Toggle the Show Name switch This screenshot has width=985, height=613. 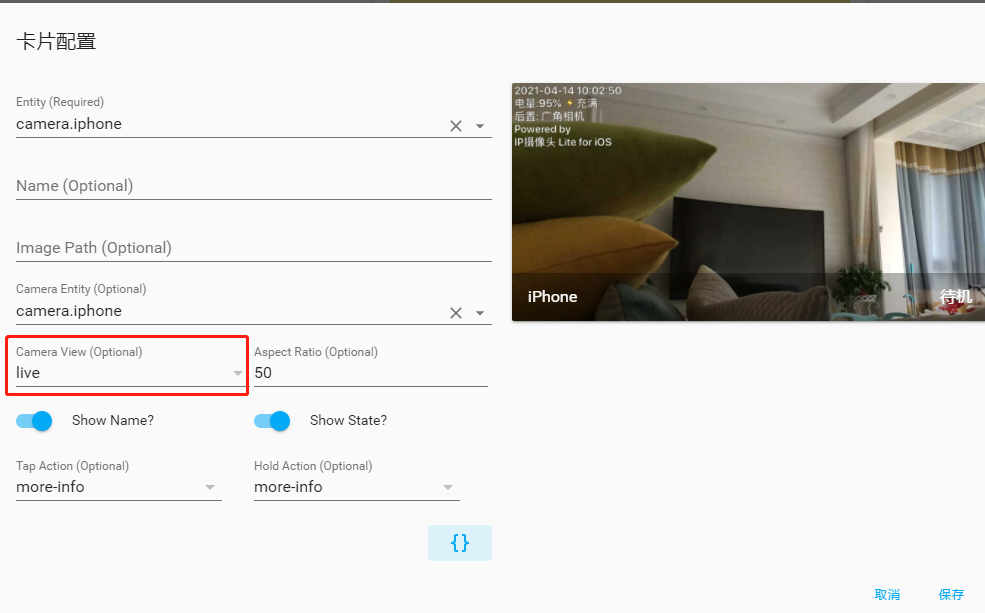point(34,421)
